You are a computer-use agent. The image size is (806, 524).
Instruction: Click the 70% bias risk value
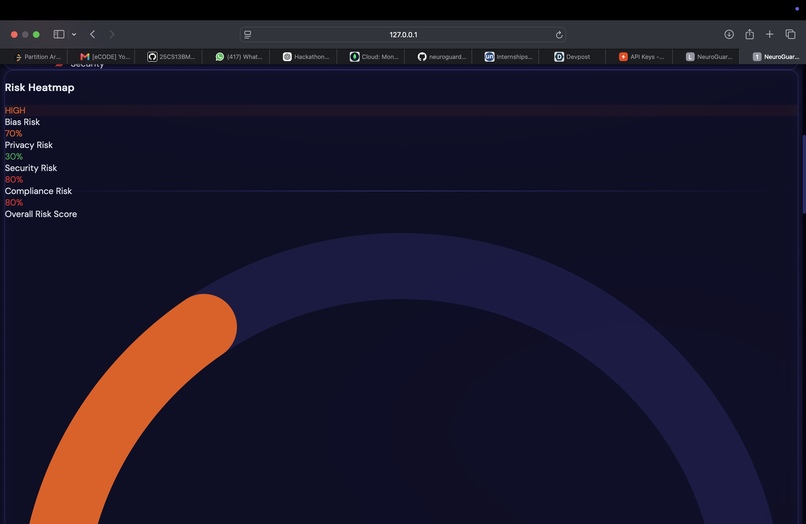(x=13, y=133)
